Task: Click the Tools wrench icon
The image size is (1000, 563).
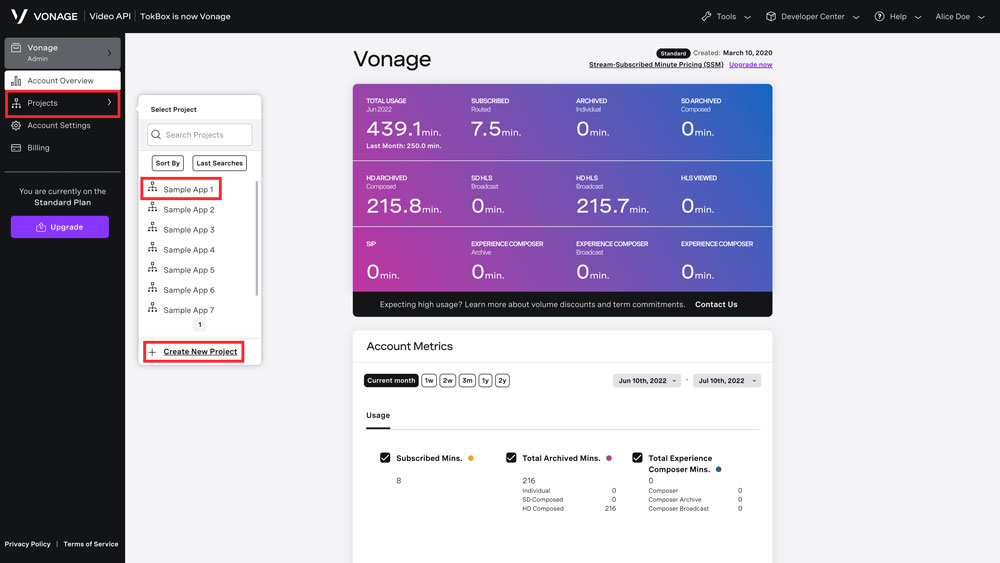Action: coord(706,17)
